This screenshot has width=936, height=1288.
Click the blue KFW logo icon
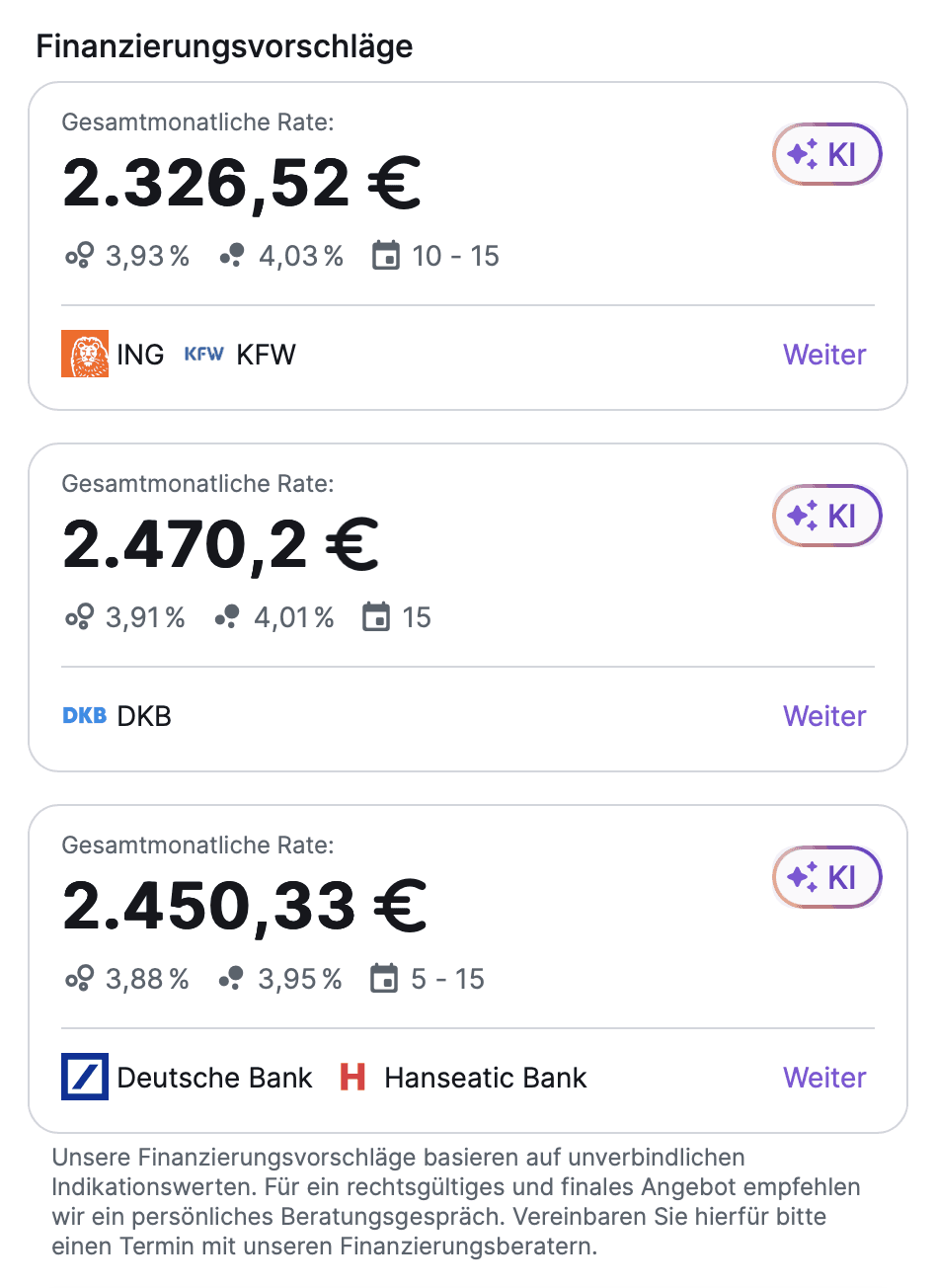204,355
